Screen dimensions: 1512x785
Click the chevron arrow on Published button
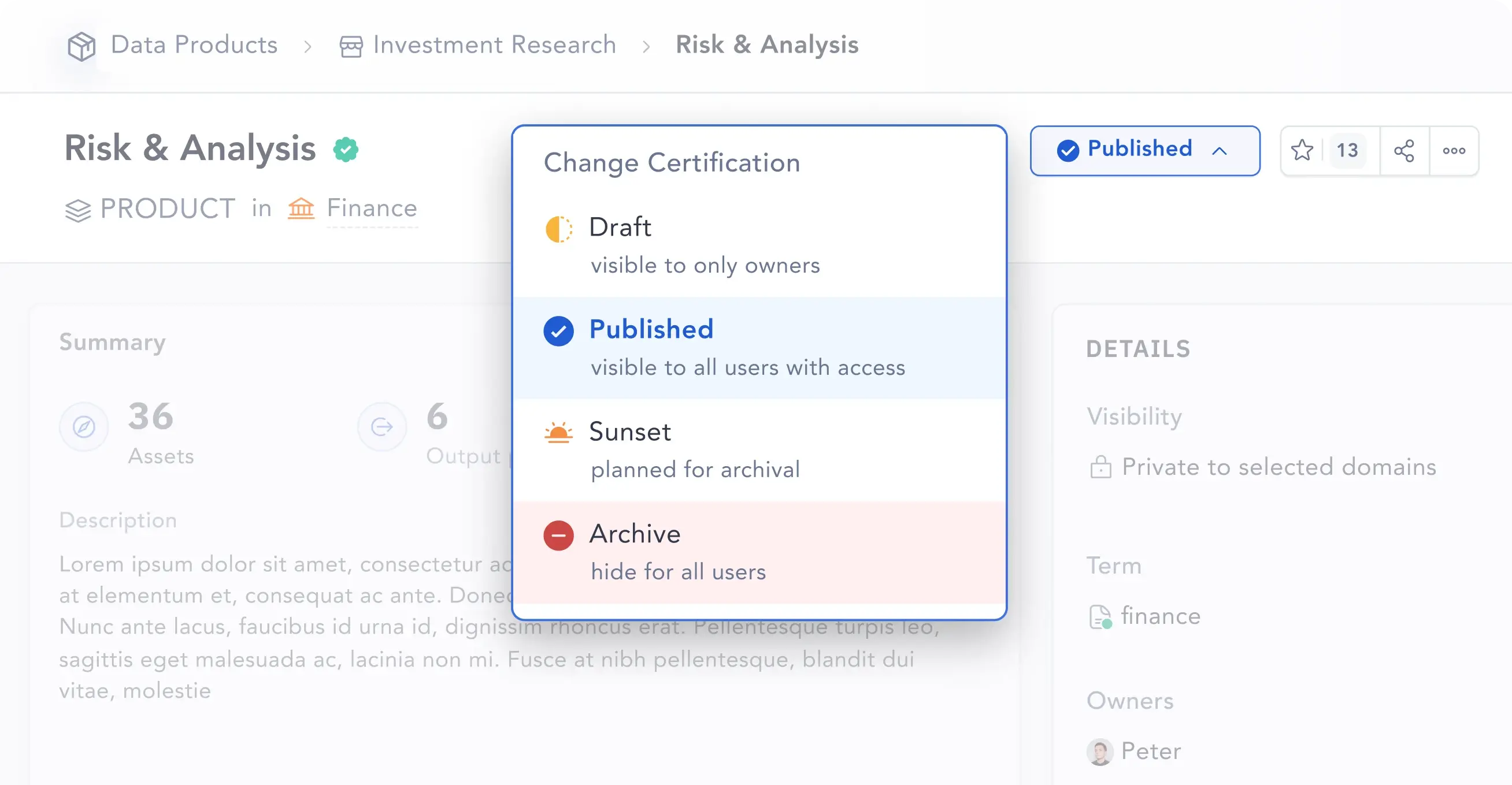[x=1219, y=151]
